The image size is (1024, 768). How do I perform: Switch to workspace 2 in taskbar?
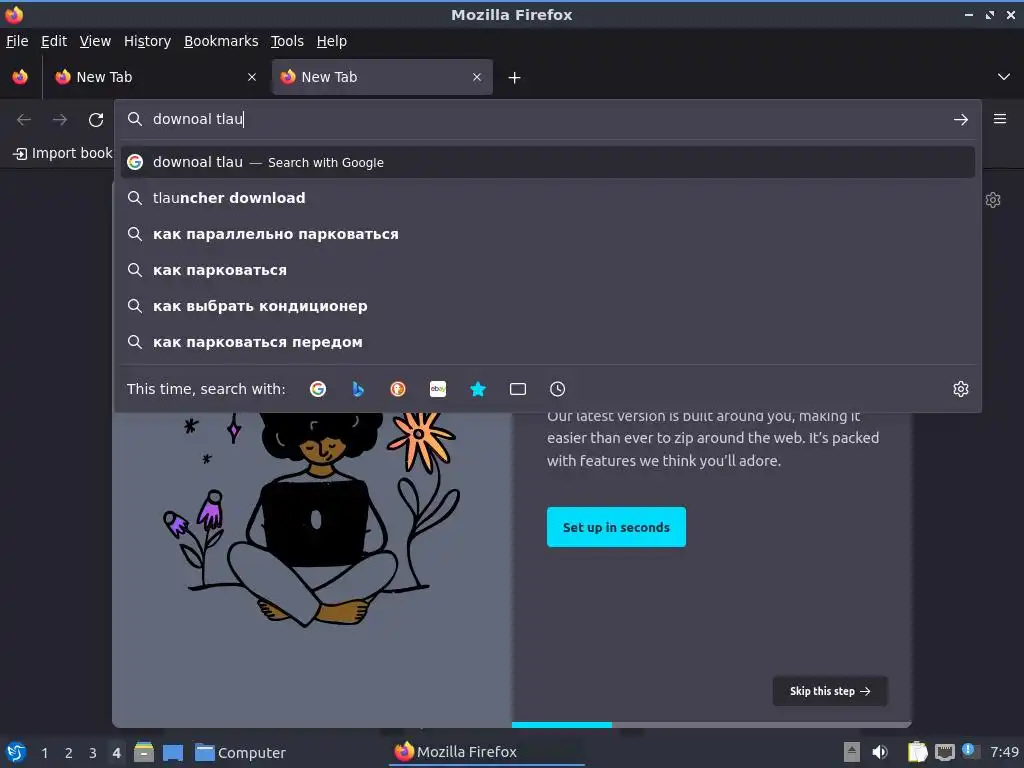(x=69, y=753)
